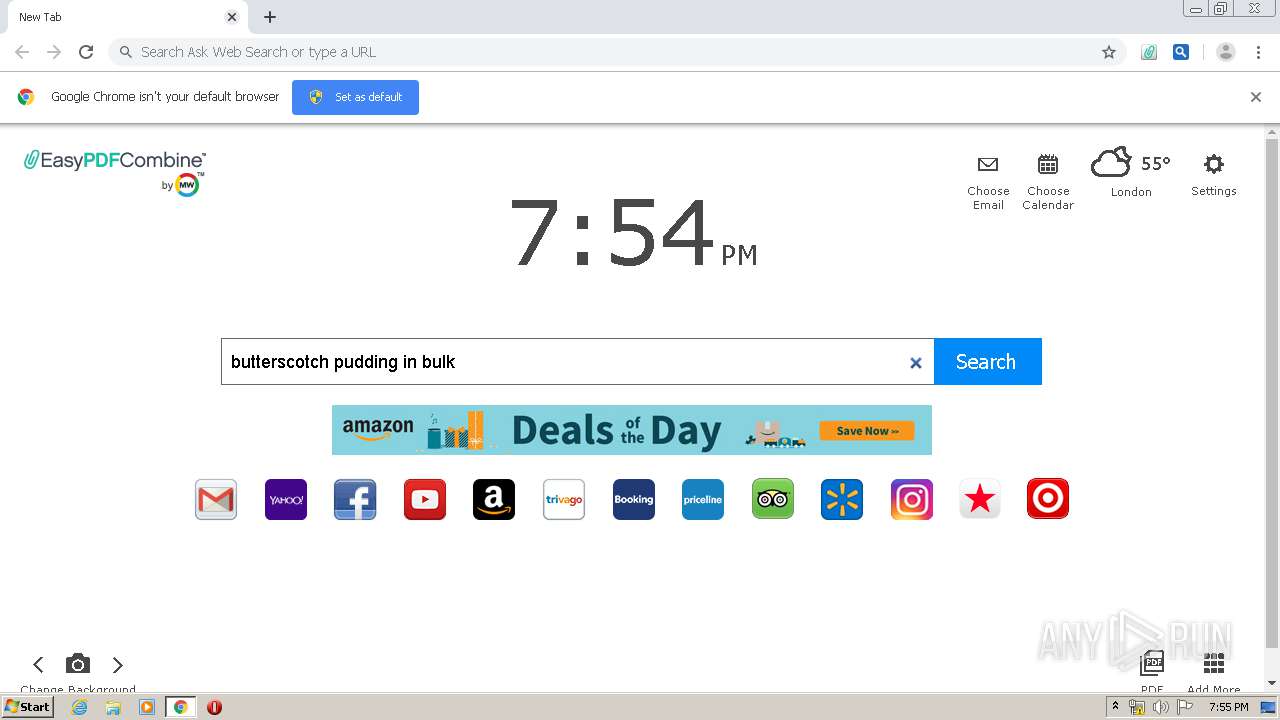Open the Target shortcut icon

[1048, 499]
